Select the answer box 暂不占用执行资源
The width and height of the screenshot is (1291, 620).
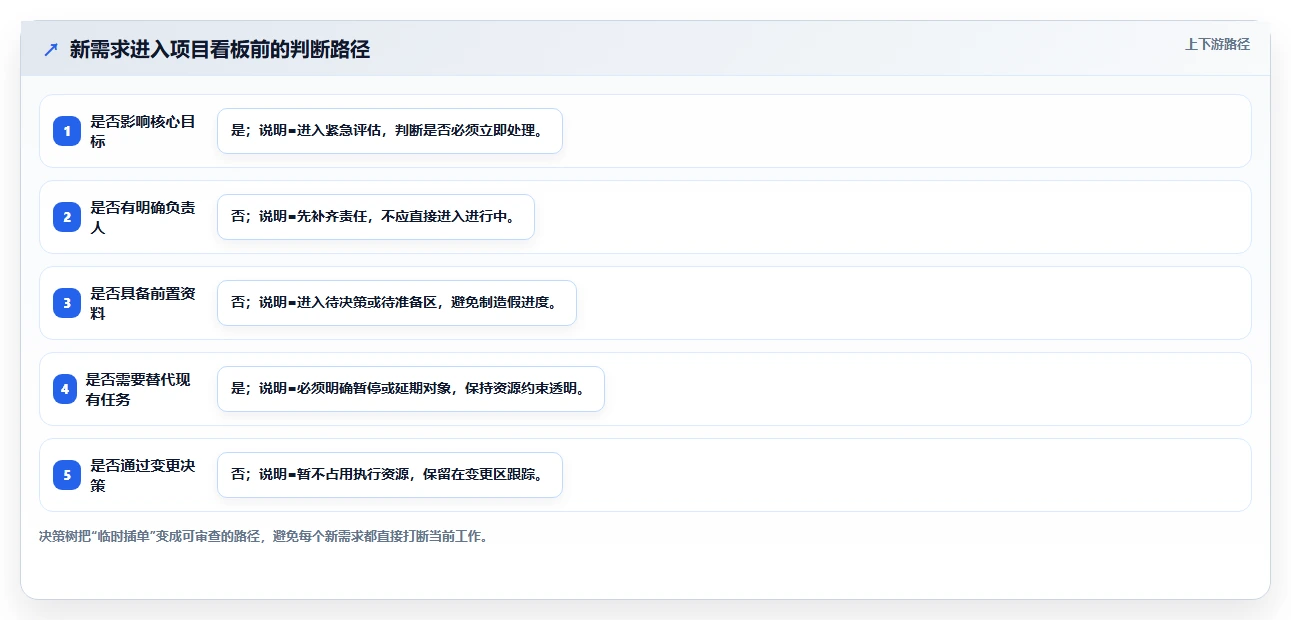click(390, 475)
